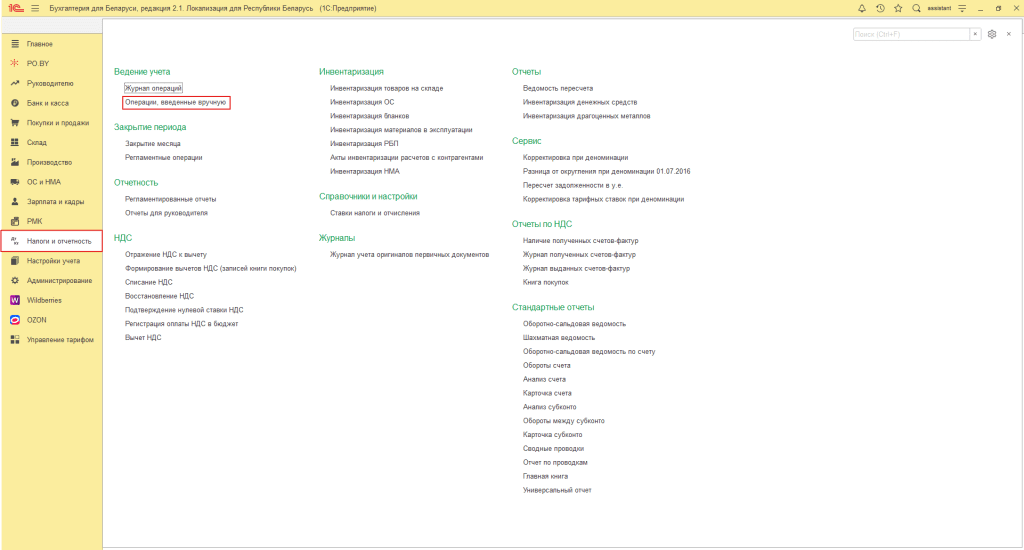Image resolution: width=1024 pixels, height=550 pixels.
Task: Open Операции, введенные вручную
Action: (175, 103)
